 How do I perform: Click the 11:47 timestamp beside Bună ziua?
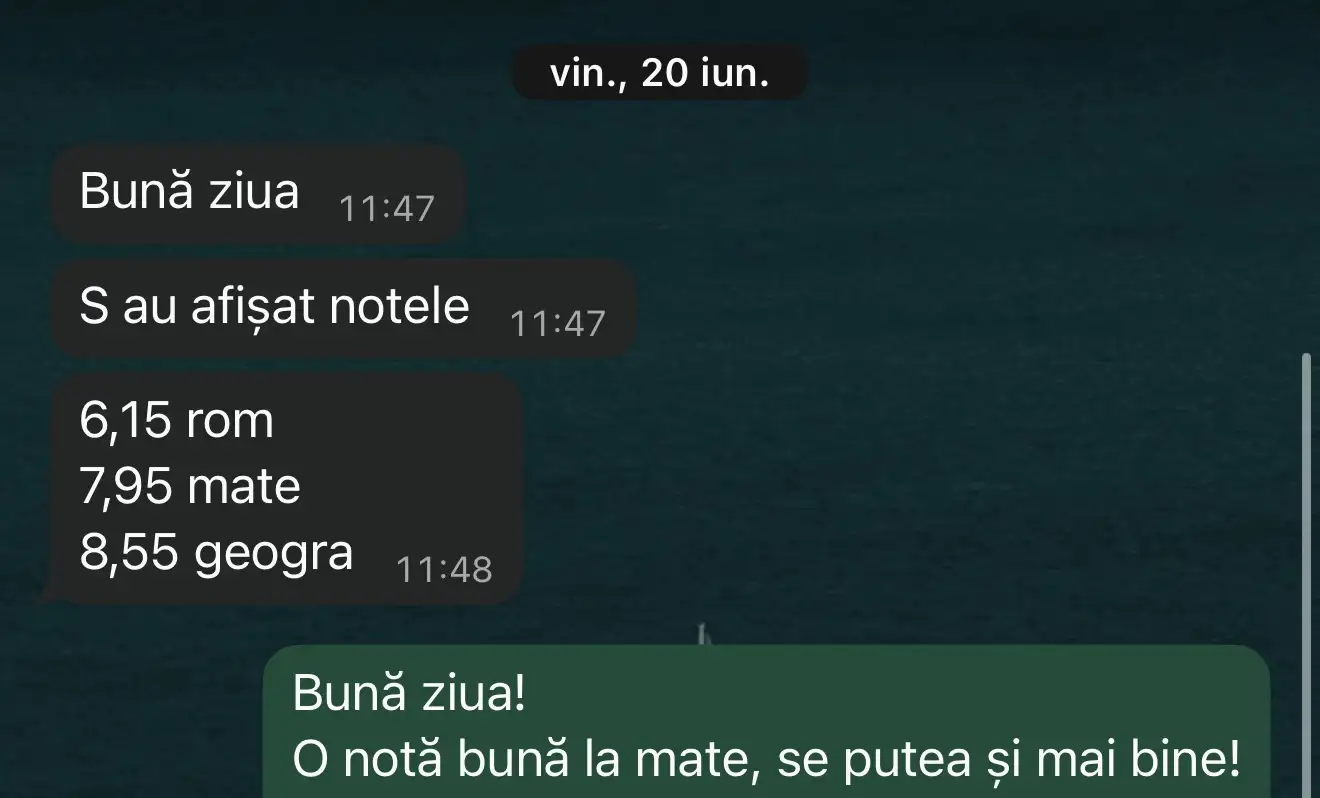pyautogui.click(x=387, y=209)
